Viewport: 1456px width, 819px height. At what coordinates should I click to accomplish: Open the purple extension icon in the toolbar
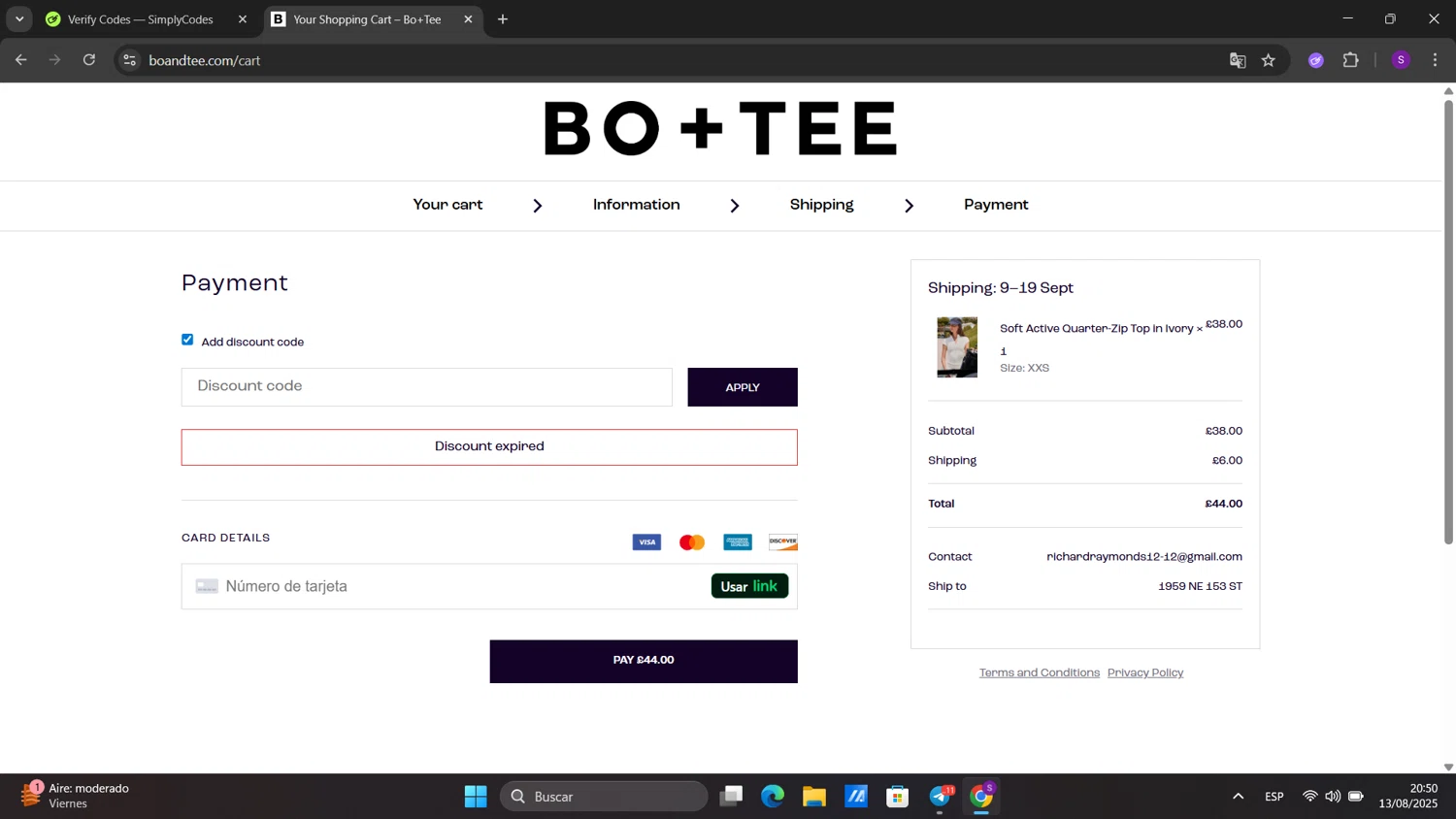click(x=1316, y=60)
